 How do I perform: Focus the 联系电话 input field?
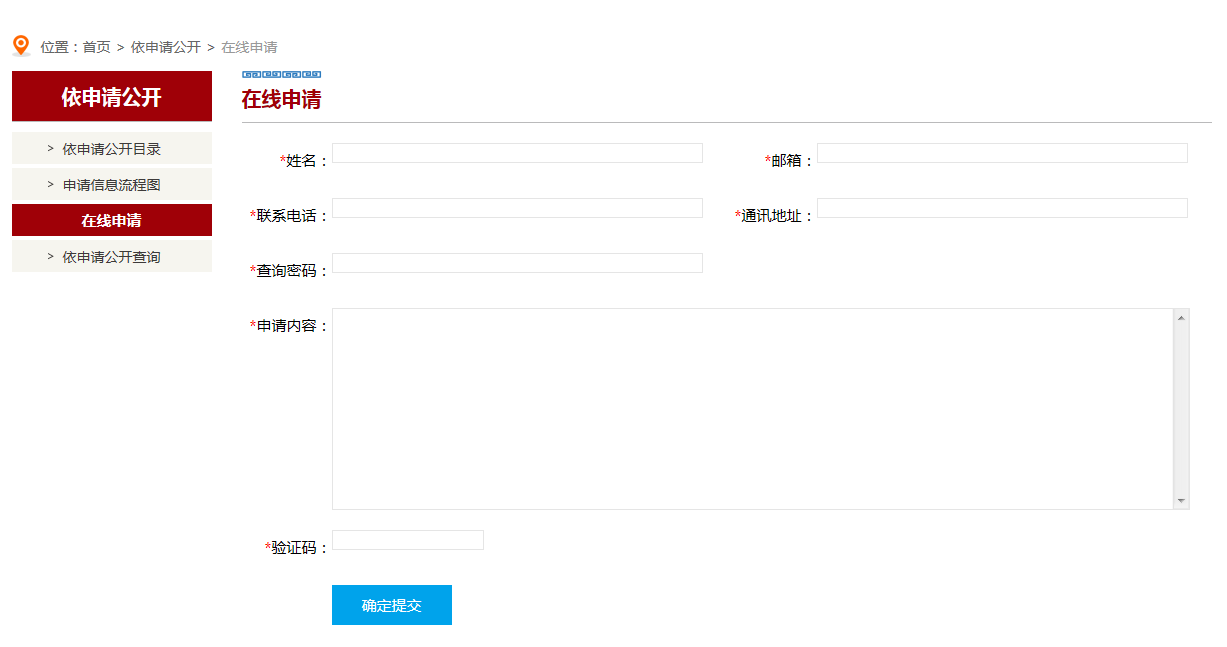pyautogui.click(x=517, y=208)
